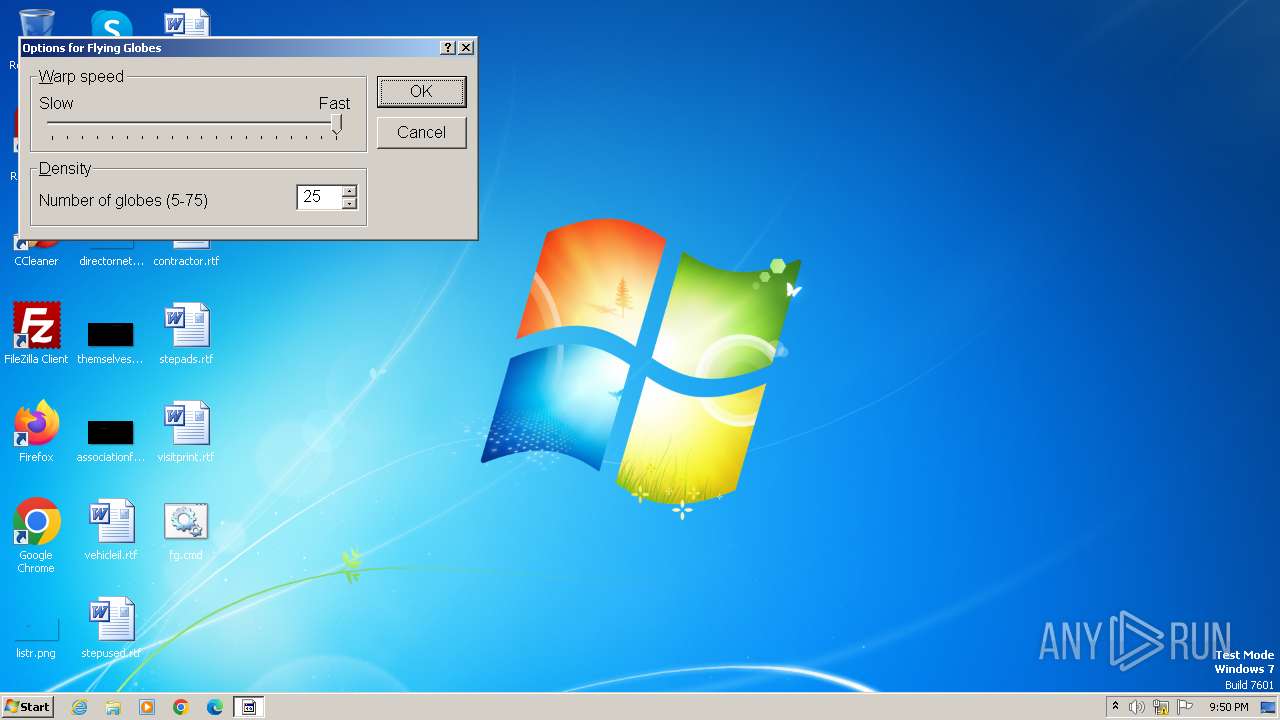Launch Microsoft Edge from the taskbar
The image size is (1280, 720).
tap(215, 707)
